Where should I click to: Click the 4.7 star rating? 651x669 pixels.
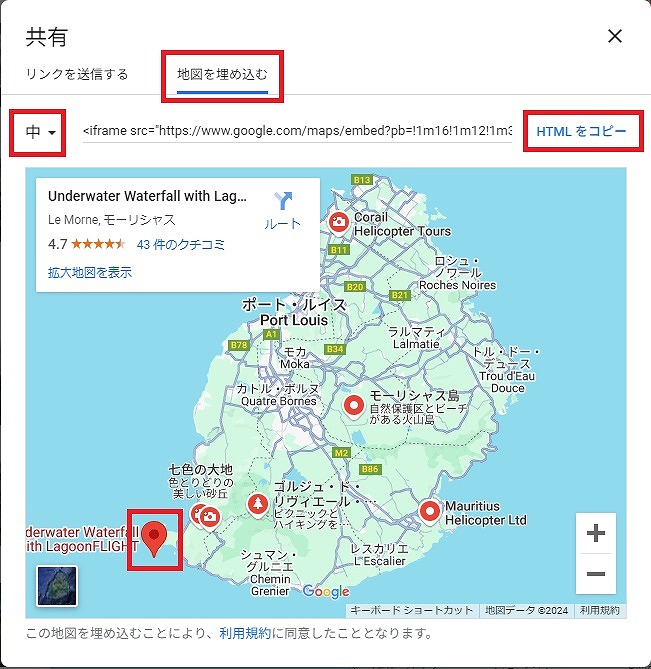pos(87,244)
